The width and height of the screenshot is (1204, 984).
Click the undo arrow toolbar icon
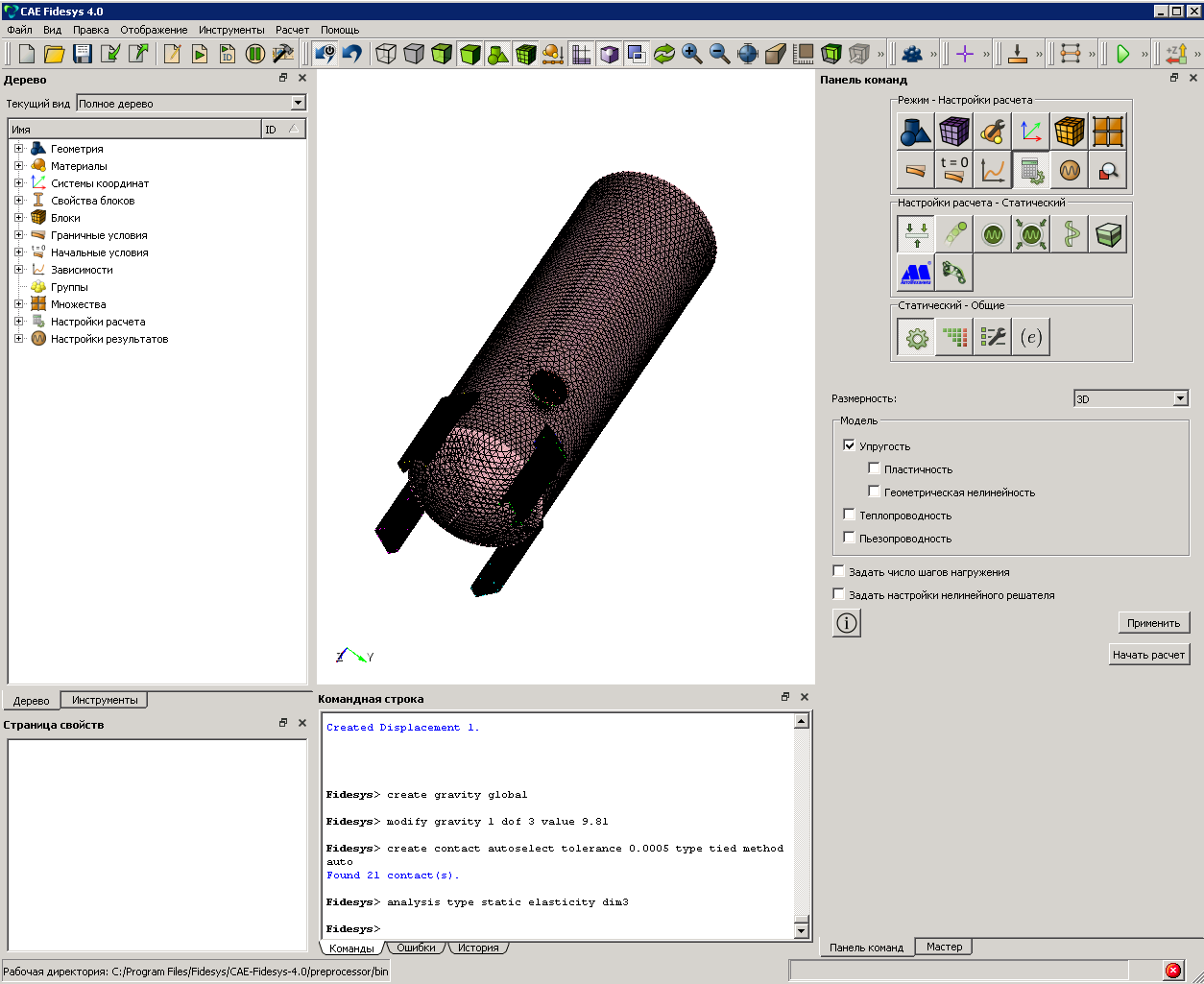(352, 54)
